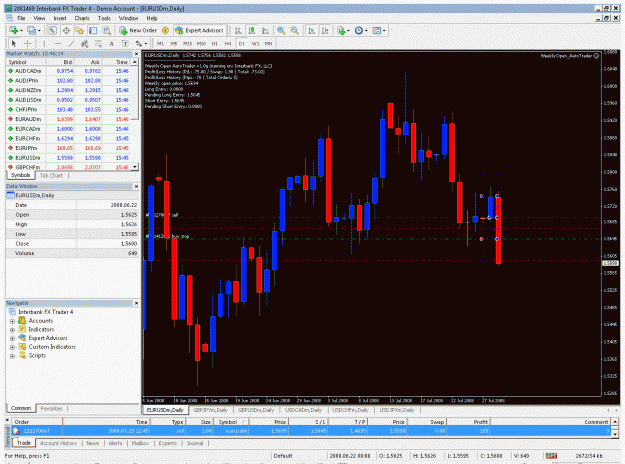Open the Journal terminal tab

(195, 443)
